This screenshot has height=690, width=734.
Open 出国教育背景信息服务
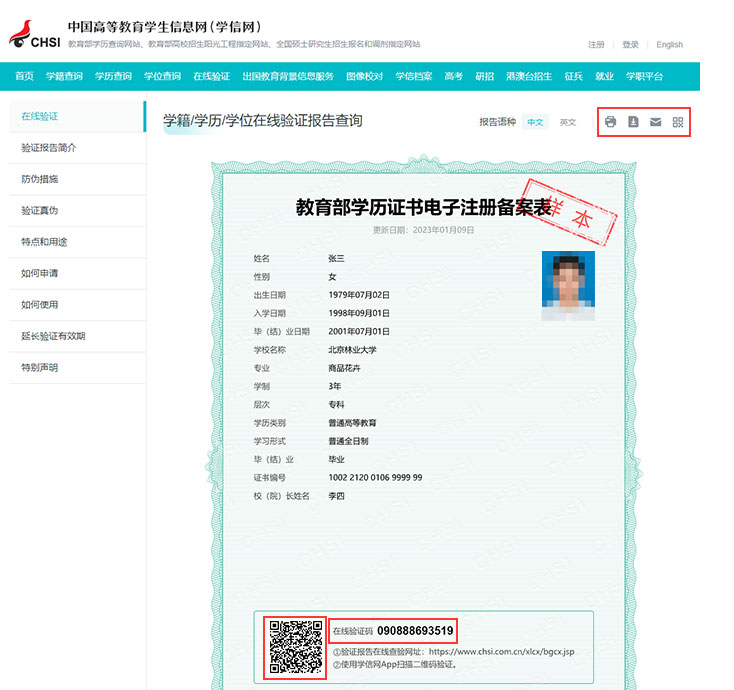coord(288,76)
